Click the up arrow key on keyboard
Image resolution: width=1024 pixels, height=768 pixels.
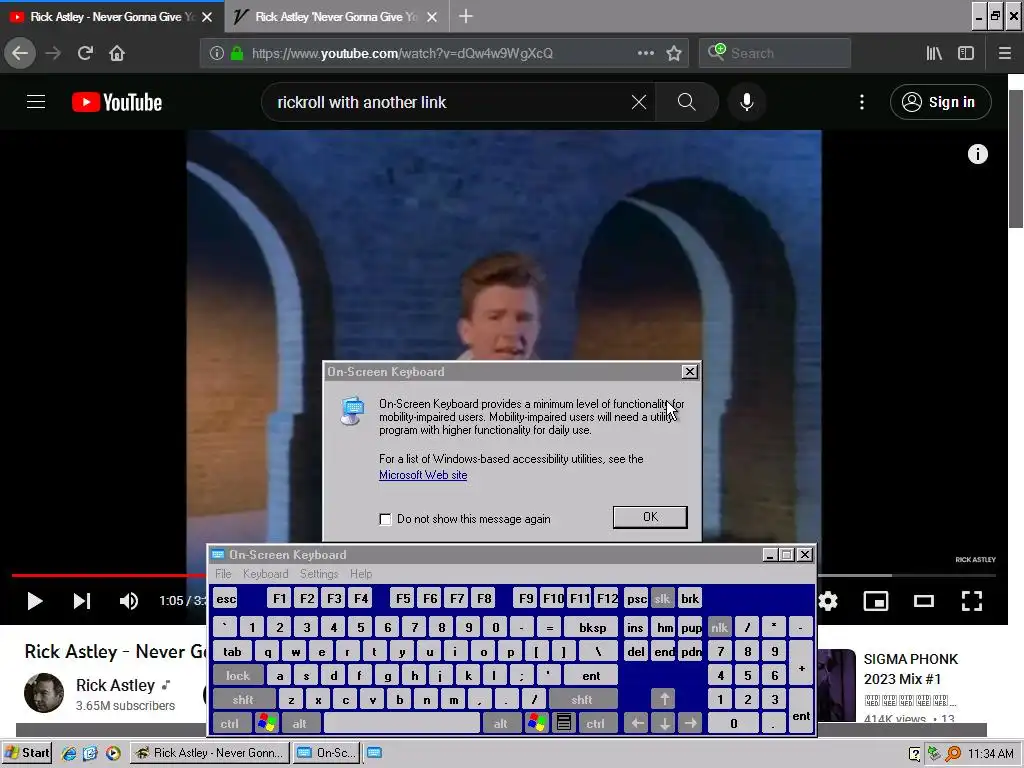pos(664,699)
